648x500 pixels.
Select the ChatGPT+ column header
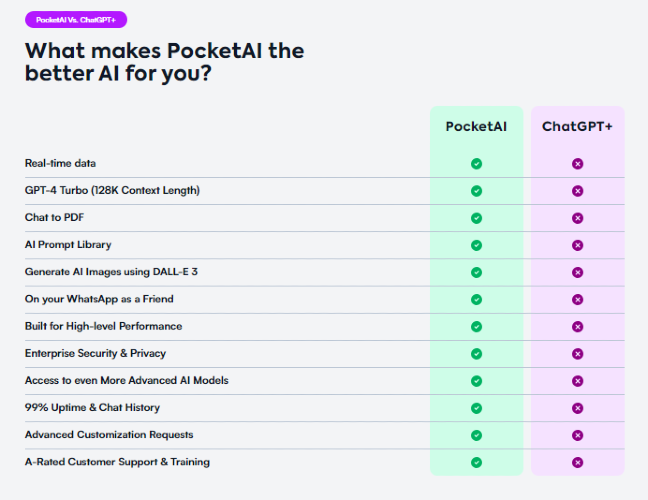577,126
